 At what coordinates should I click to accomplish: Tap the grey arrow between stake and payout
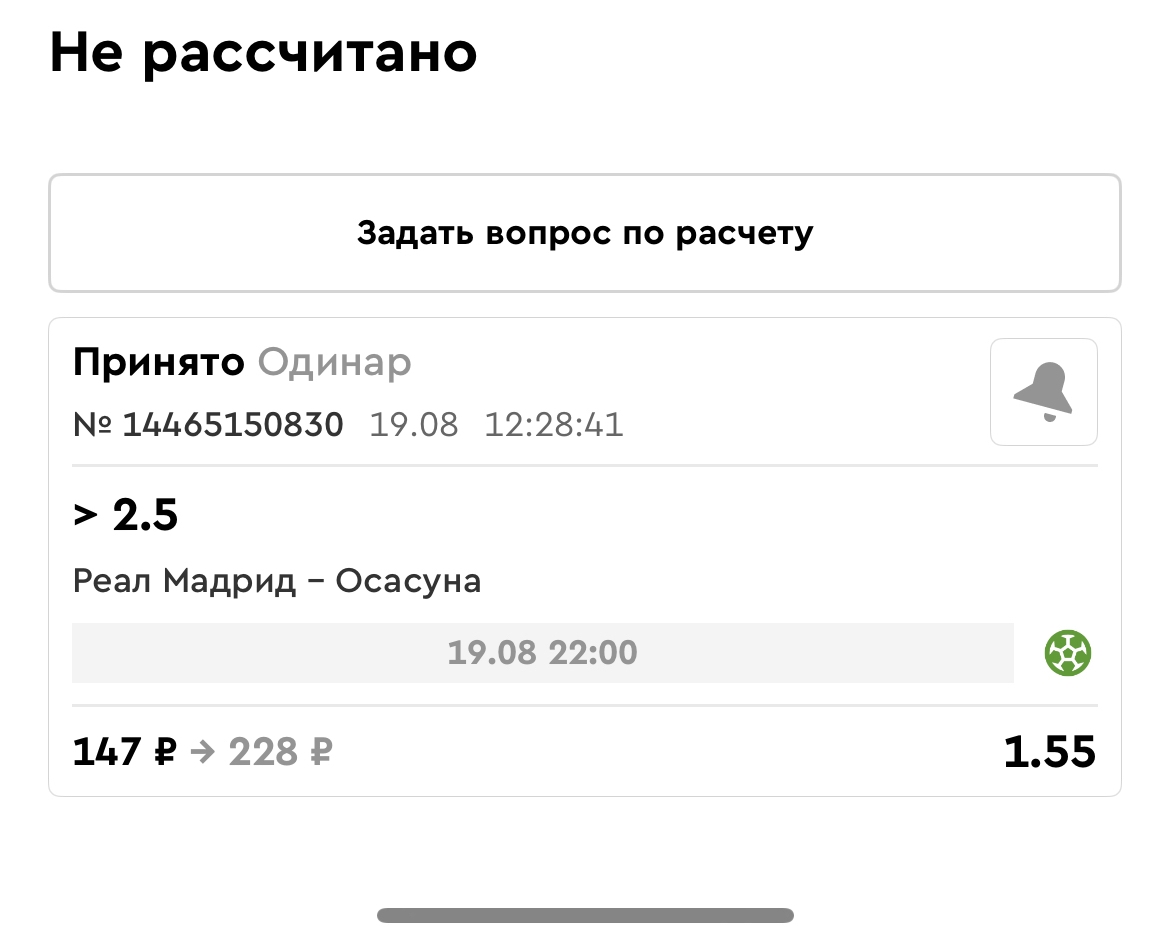coord(202,752)
